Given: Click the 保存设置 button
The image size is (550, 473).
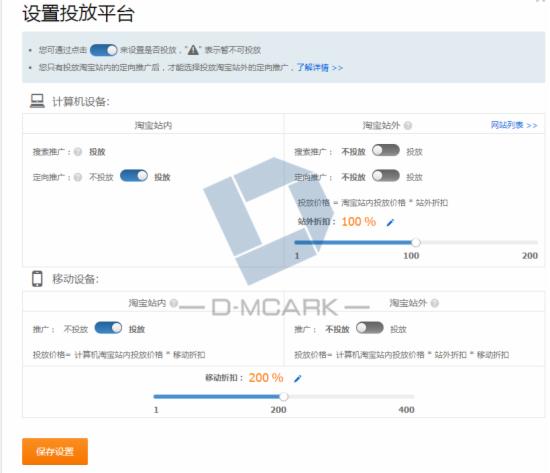Looking at the screenshot, I should pos(55,451).
